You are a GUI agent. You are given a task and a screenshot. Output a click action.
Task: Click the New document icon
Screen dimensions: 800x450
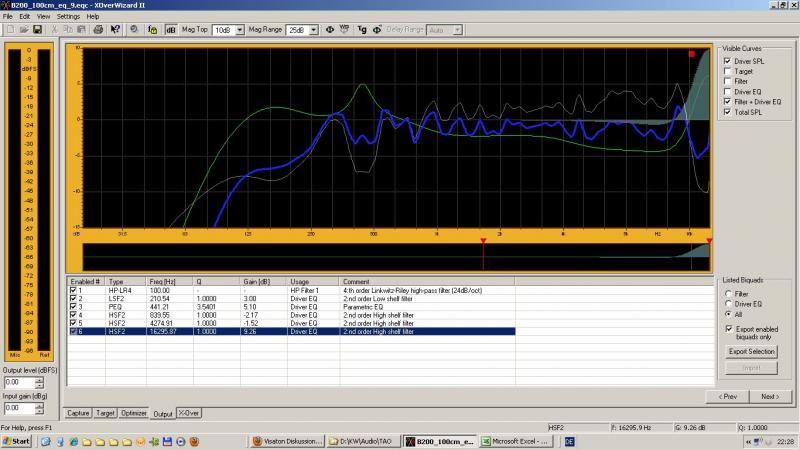pos(9,30)
